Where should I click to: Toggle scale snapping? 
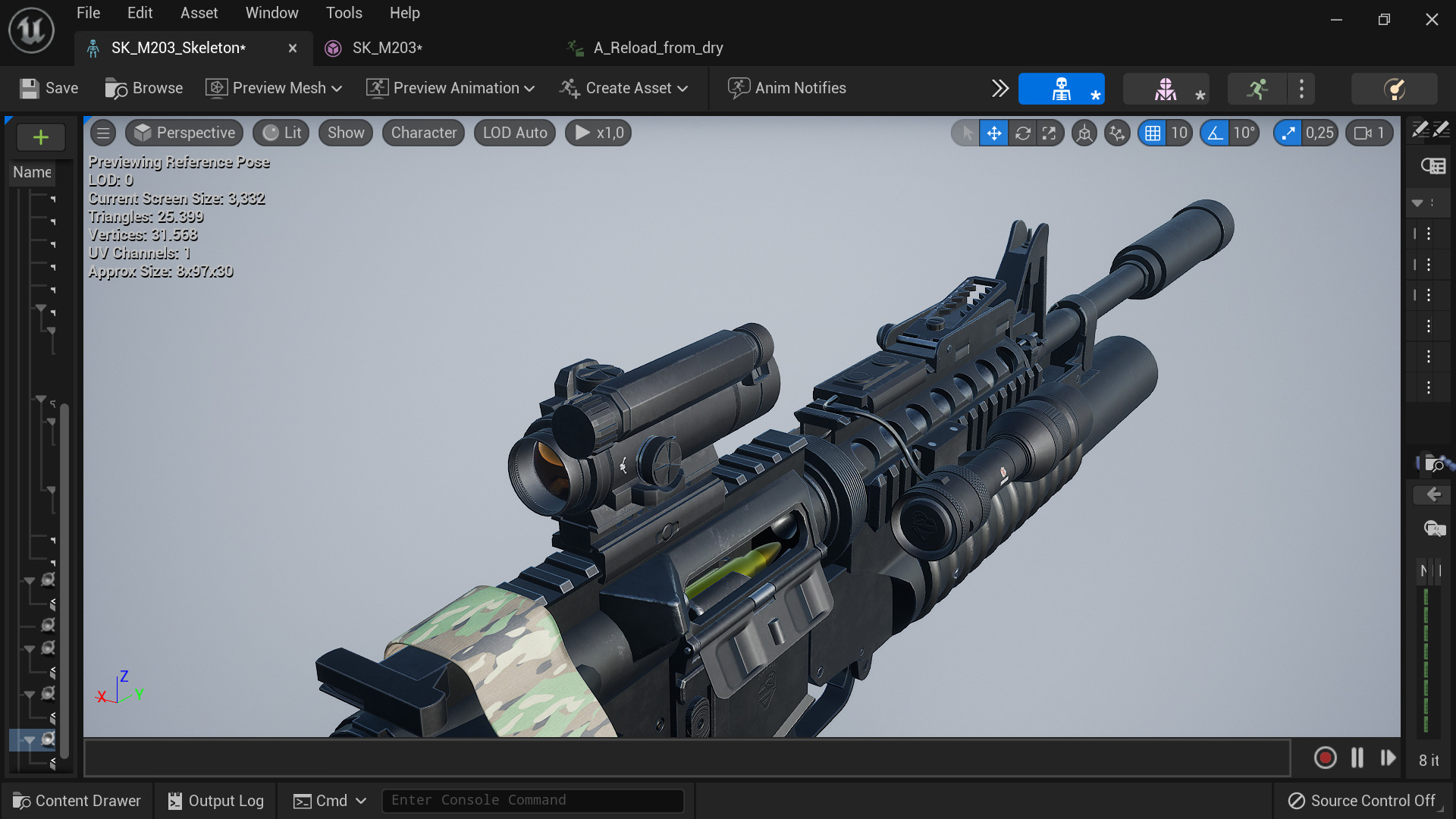[1288, 133]
